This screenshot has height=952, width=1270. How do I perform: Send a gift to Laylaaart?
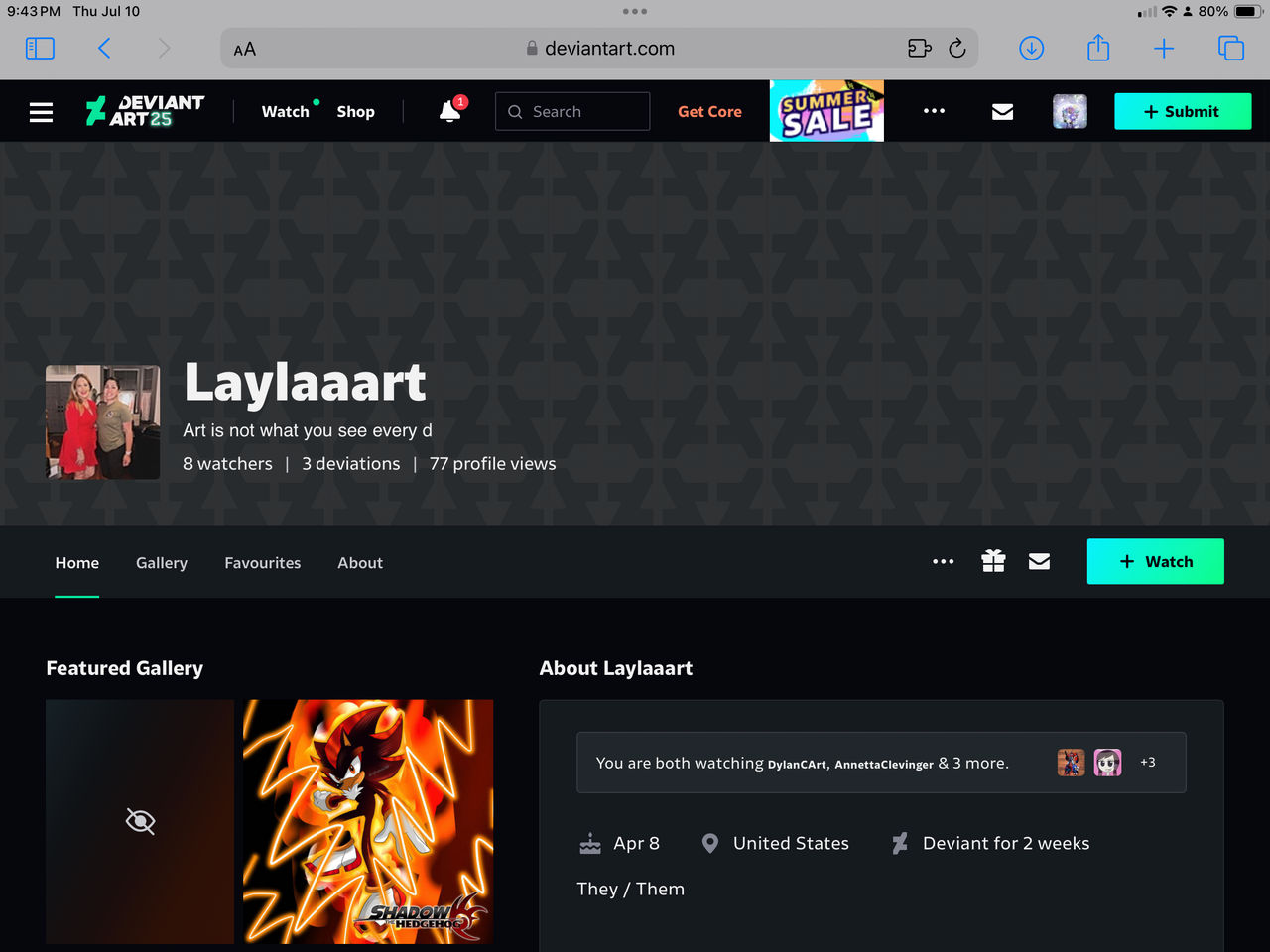(x=993, y=561)
